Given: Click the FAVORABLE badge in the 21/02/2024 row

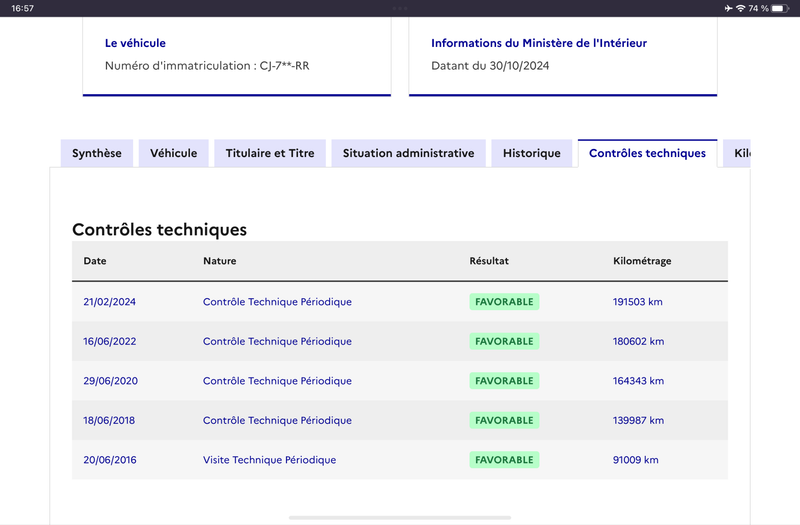Looking at the screenshot, I should coord(504,302).
